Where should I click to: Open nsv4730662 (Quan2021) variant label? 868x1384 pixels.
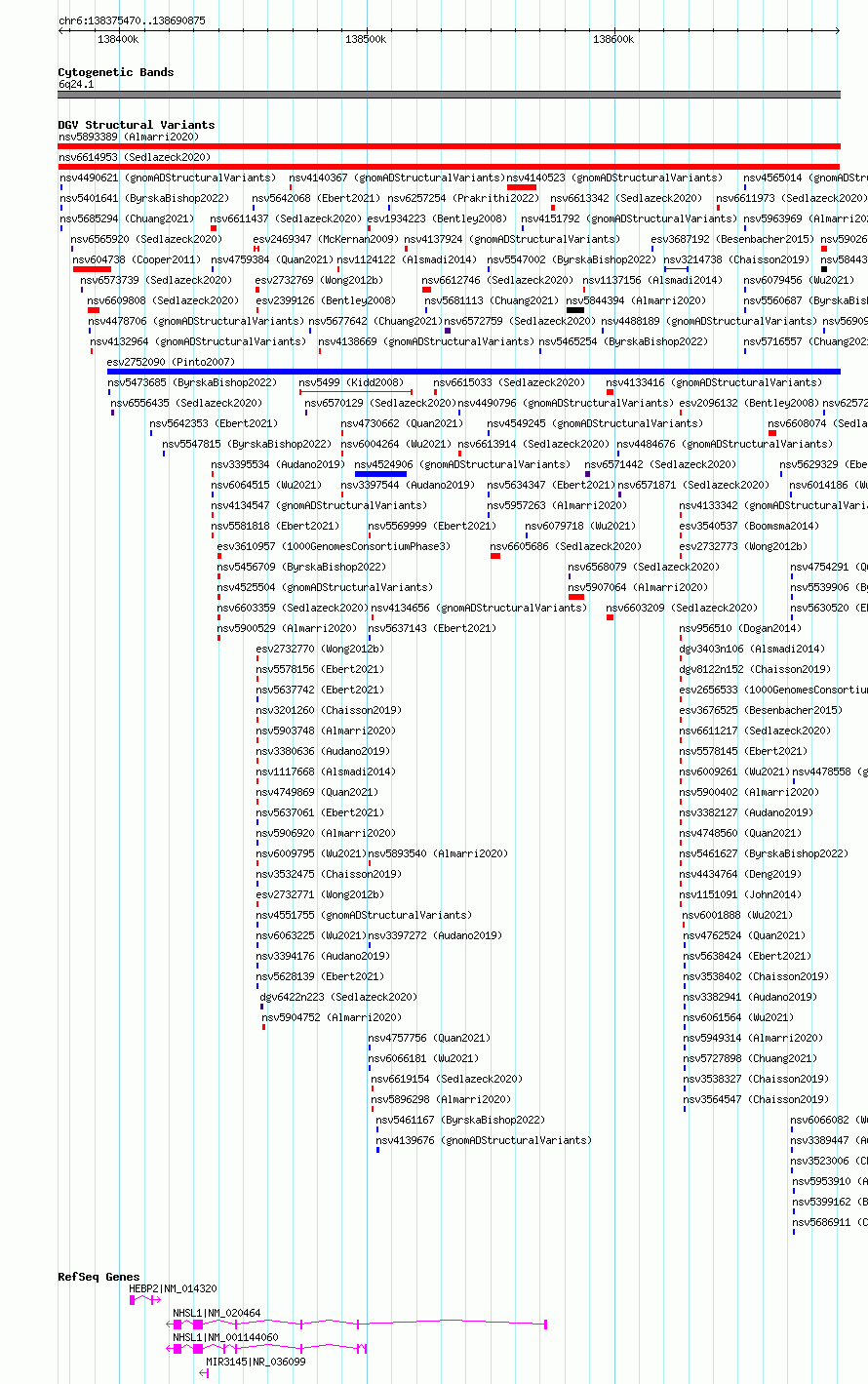click(x=402, y=423)
